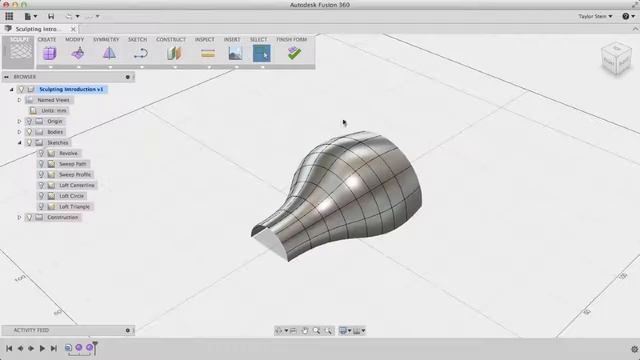Open Display Settings monitor dropdown
This screenshot has width=640, height=360.
point(345,331)
